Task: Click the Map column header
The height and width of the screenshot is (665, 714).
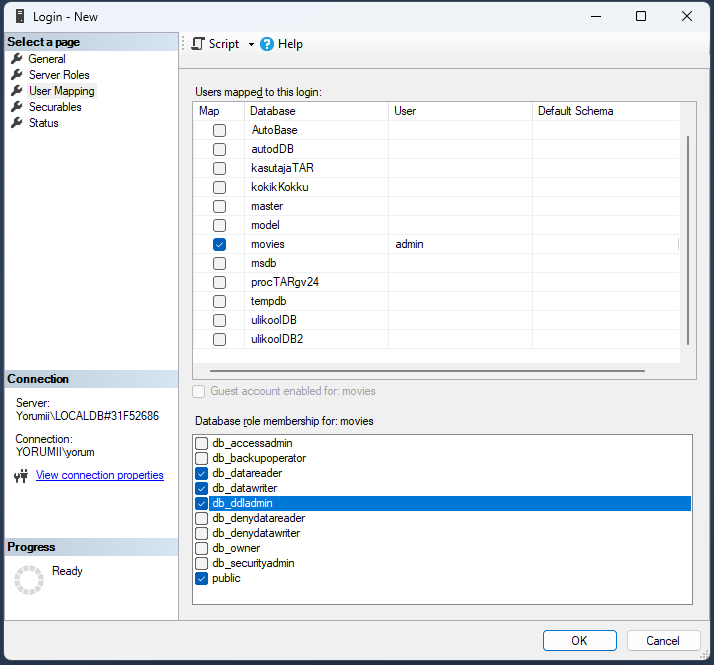Action: click(219, 111)
